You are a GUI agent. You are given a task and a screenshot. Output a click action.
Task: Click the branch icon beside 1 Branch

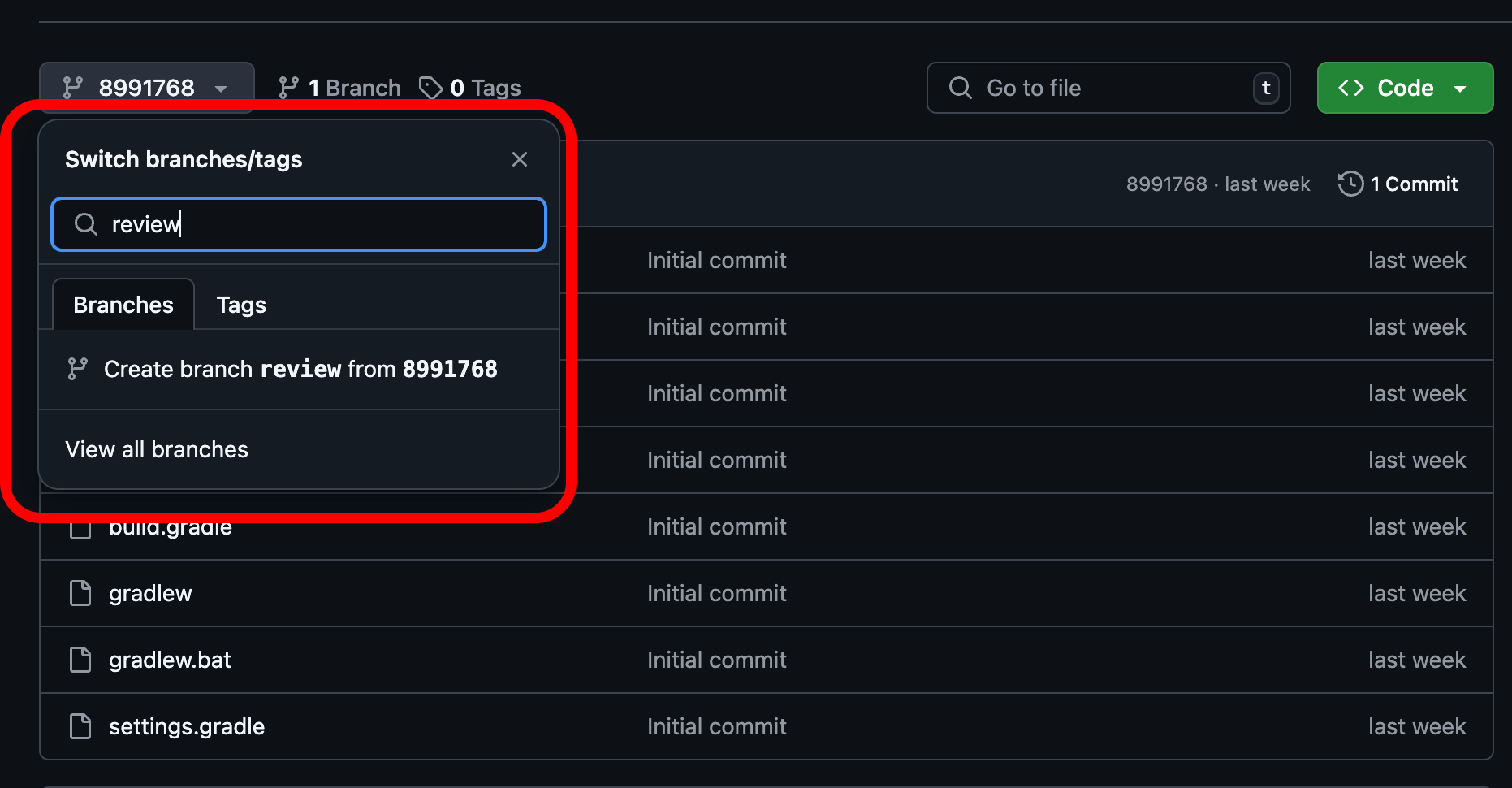288,88
